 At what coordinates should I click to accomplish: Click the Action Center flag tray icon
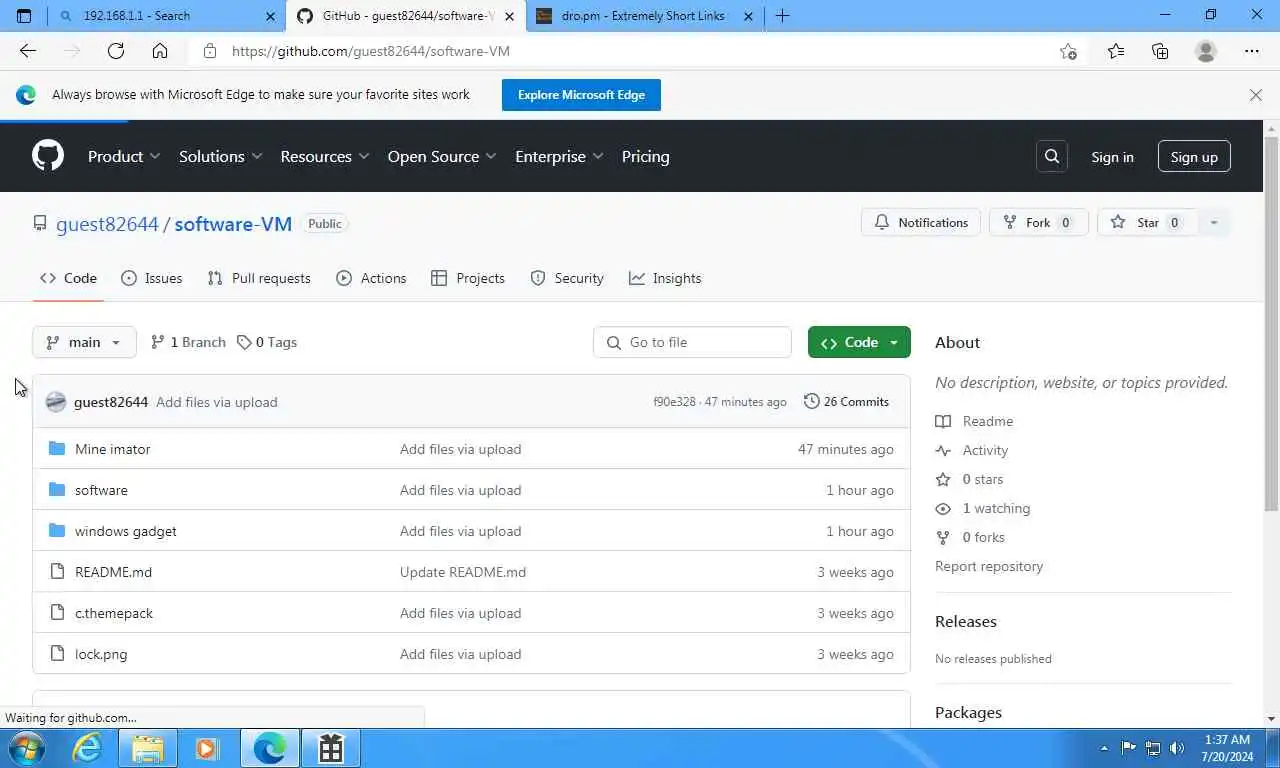click(1129, 748)
